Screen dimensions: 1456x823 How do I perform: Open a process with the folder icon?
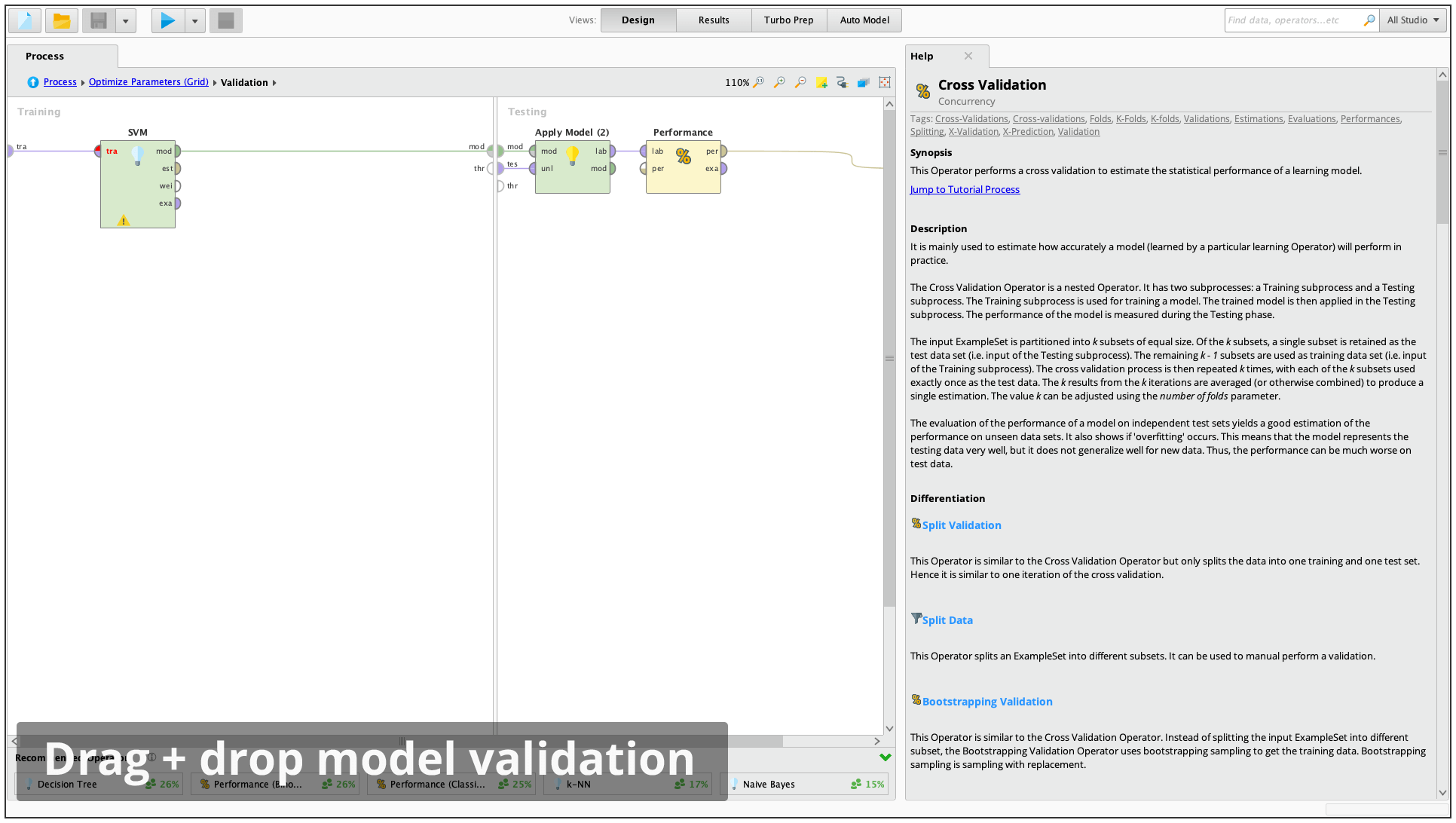[x=62, y=20]
